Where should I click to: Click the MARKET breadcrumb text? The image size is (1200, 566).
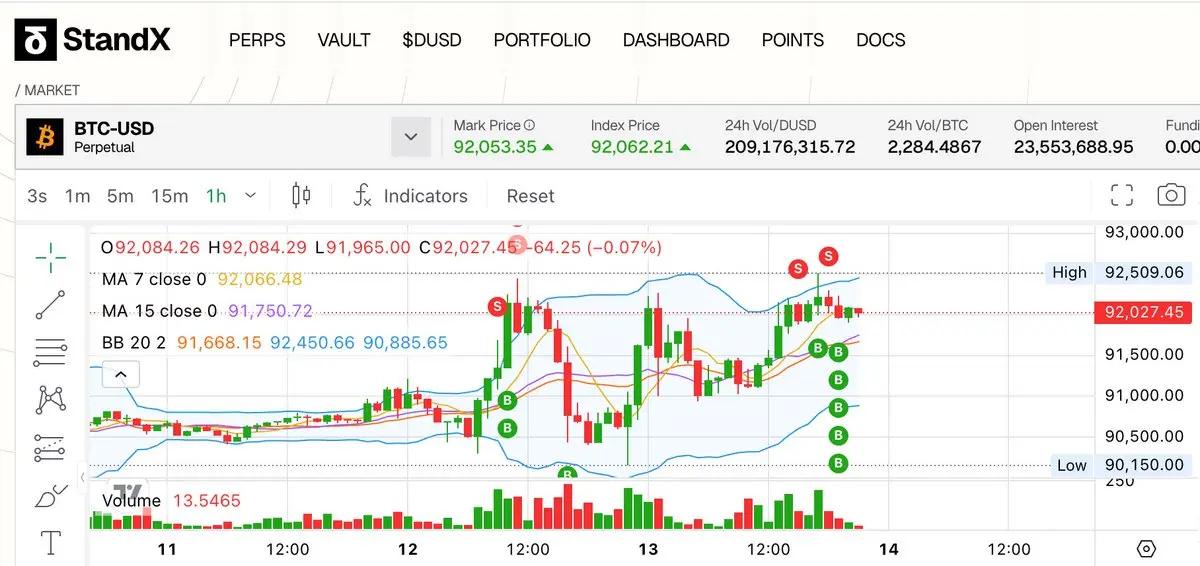click(51, 90)
